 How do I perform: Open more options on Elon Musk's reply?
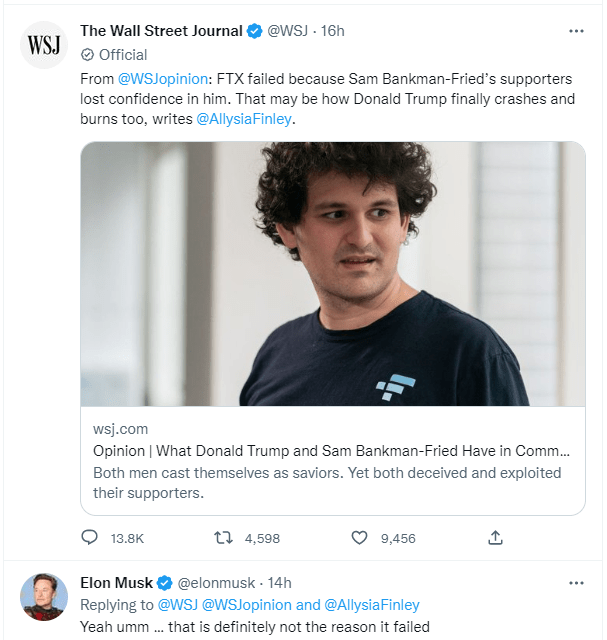[x=576, y=583]
